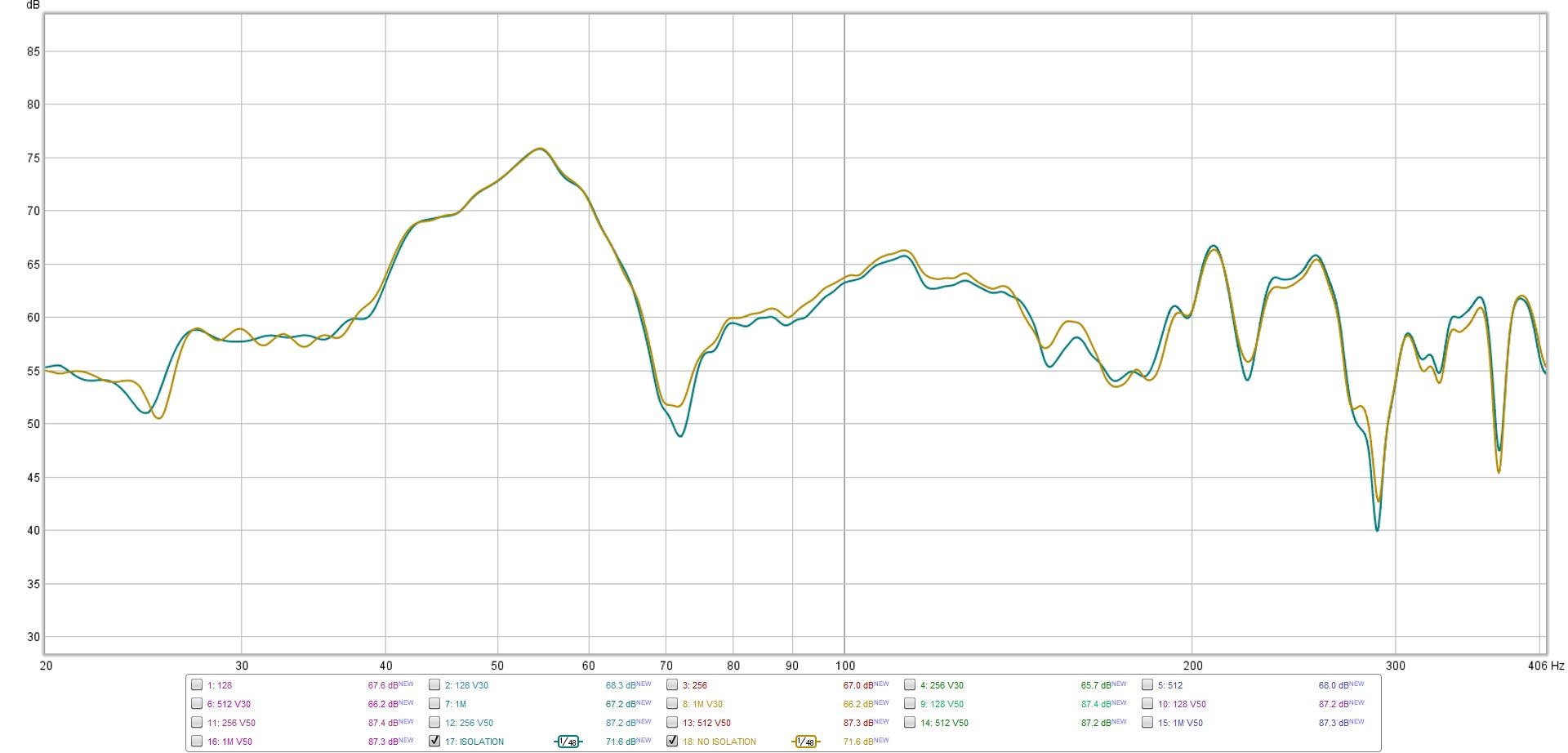Enable the "2: 128 V30" trace checkbox
The height and width of the screenshot is (753, 1568).
(434, 684)
